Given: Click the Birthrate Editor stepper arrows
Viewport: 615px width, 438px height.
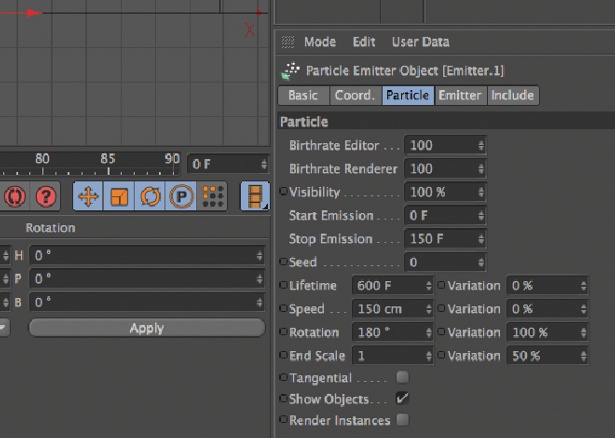Looking at the screenshot, I should tap(481, 146).
